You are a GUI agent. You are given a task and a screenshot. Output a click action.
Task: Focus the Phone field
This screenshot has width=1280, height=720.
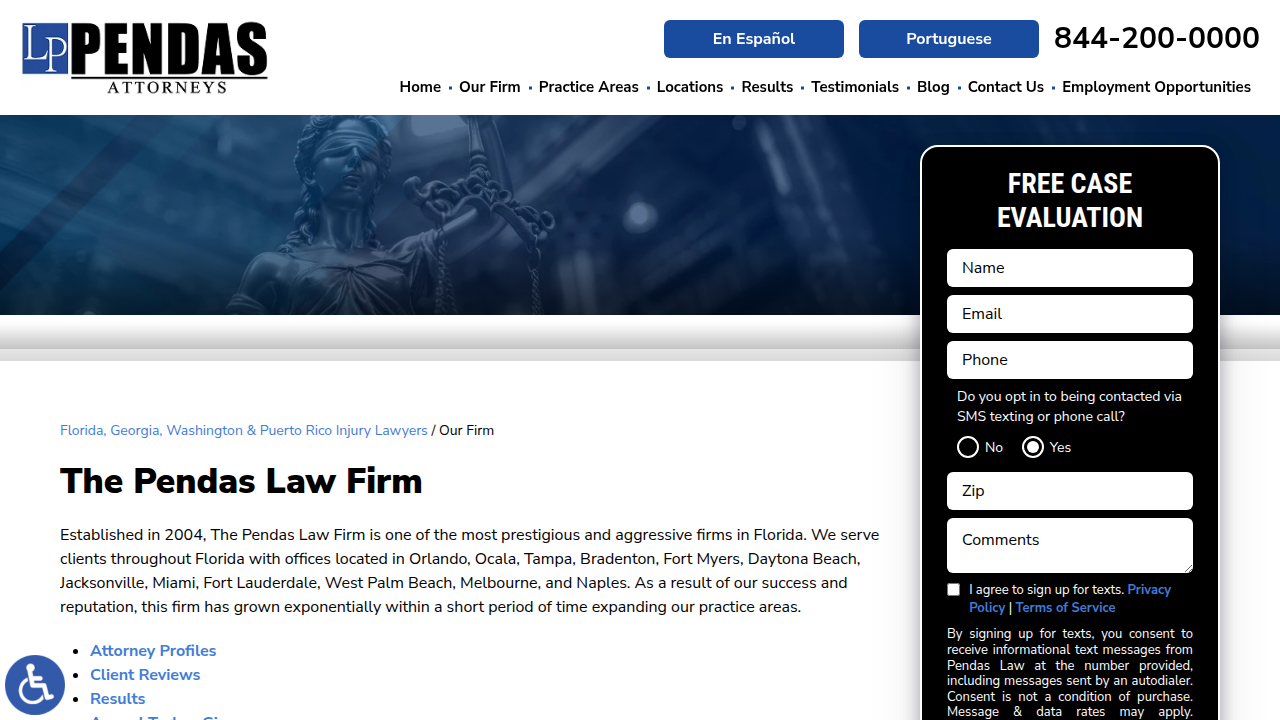pyautogui.click(x=1070, y=360)
